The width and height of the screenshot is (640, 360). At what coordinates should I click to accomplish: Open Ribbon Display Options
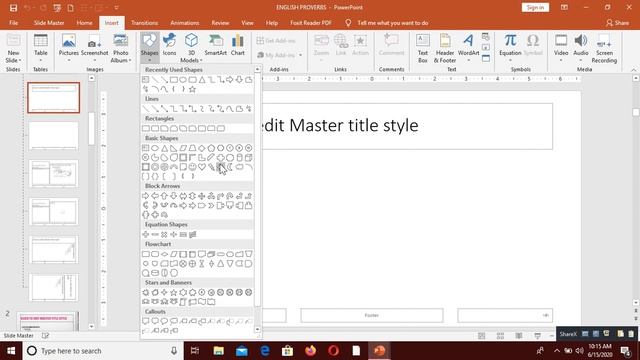tap(564, 7)
